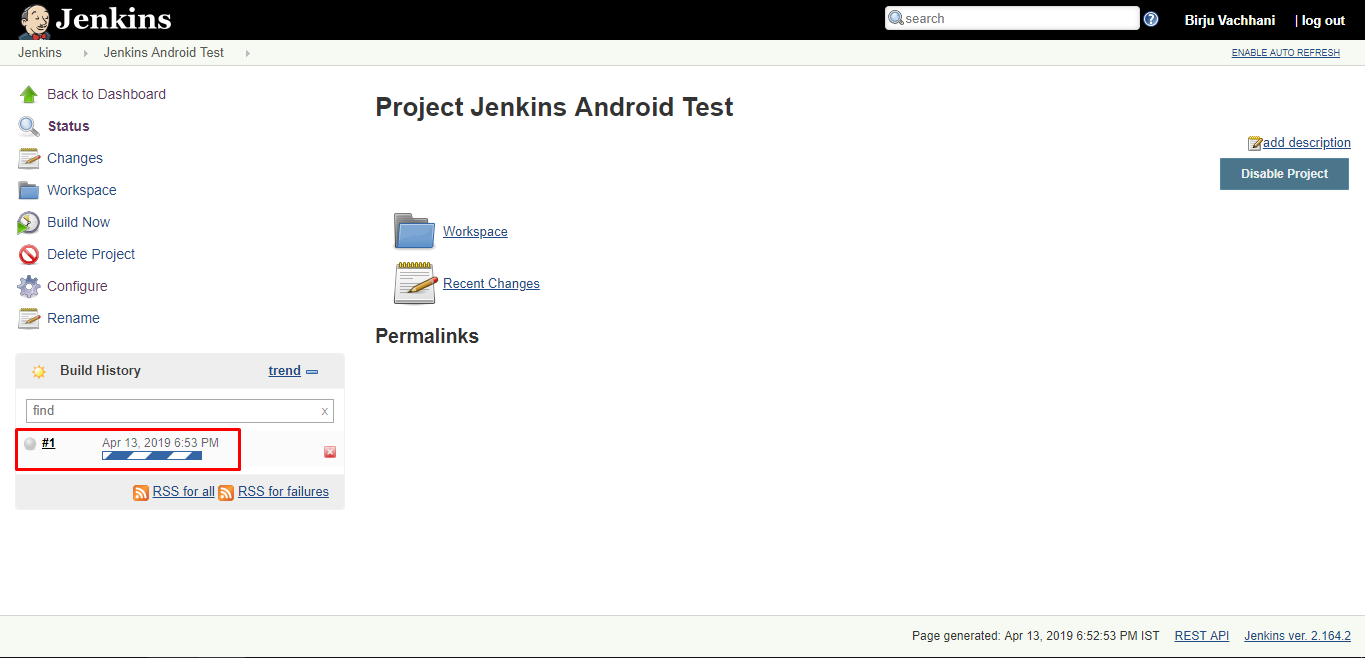Enable auto refresh for the page

click(x=1285, y=52)
